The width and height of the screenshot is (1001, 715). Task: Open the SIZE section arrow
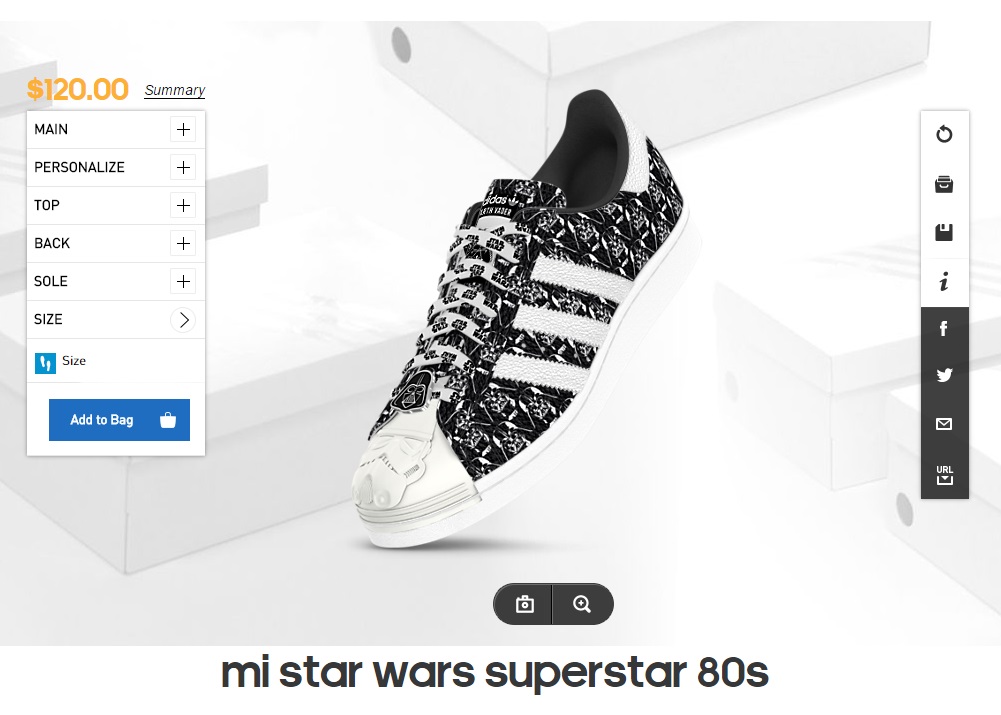[183, 319]
